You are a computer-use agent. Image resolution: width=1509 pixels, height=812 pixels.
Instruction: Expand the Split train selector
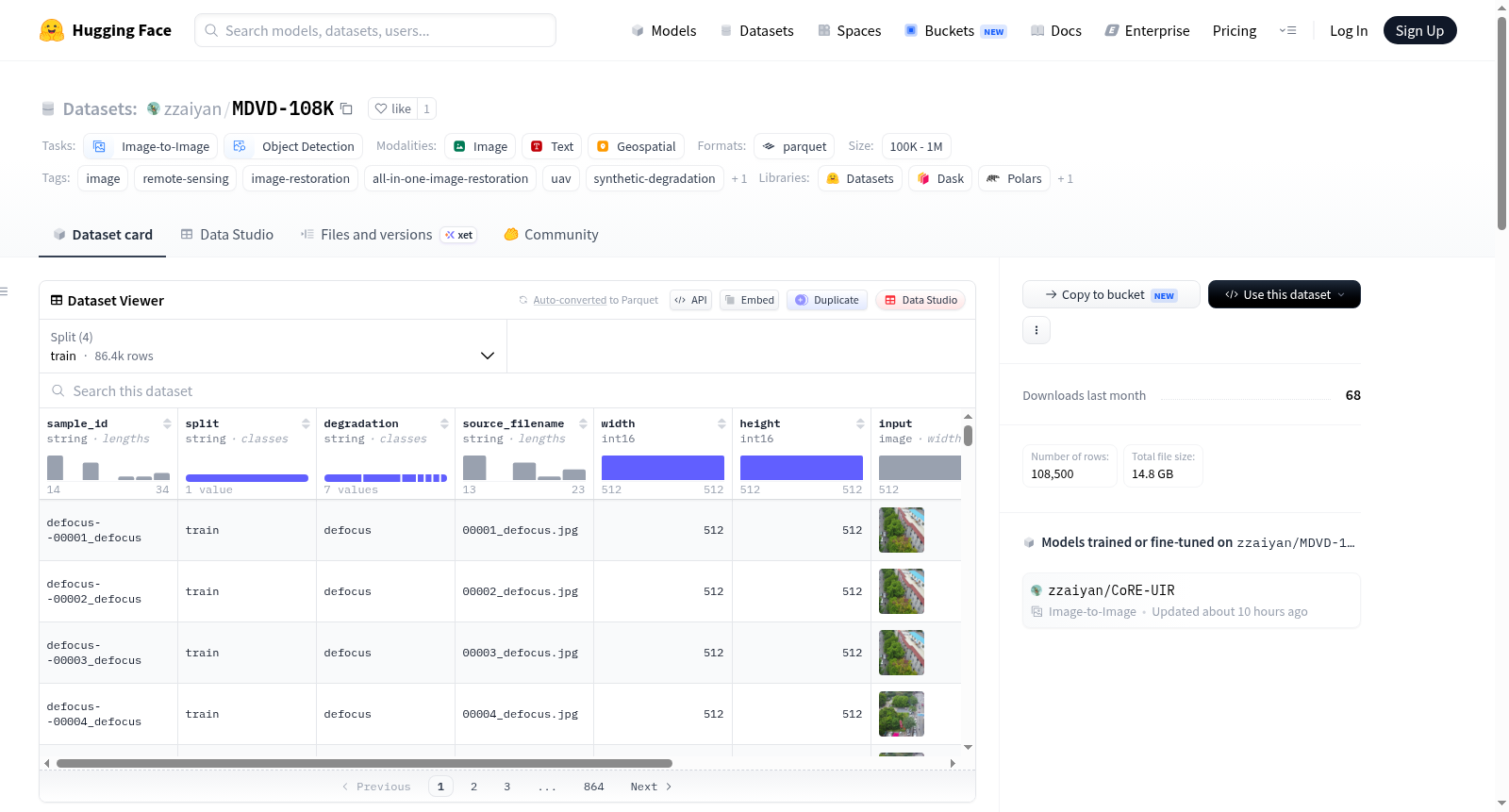(273, 346)
